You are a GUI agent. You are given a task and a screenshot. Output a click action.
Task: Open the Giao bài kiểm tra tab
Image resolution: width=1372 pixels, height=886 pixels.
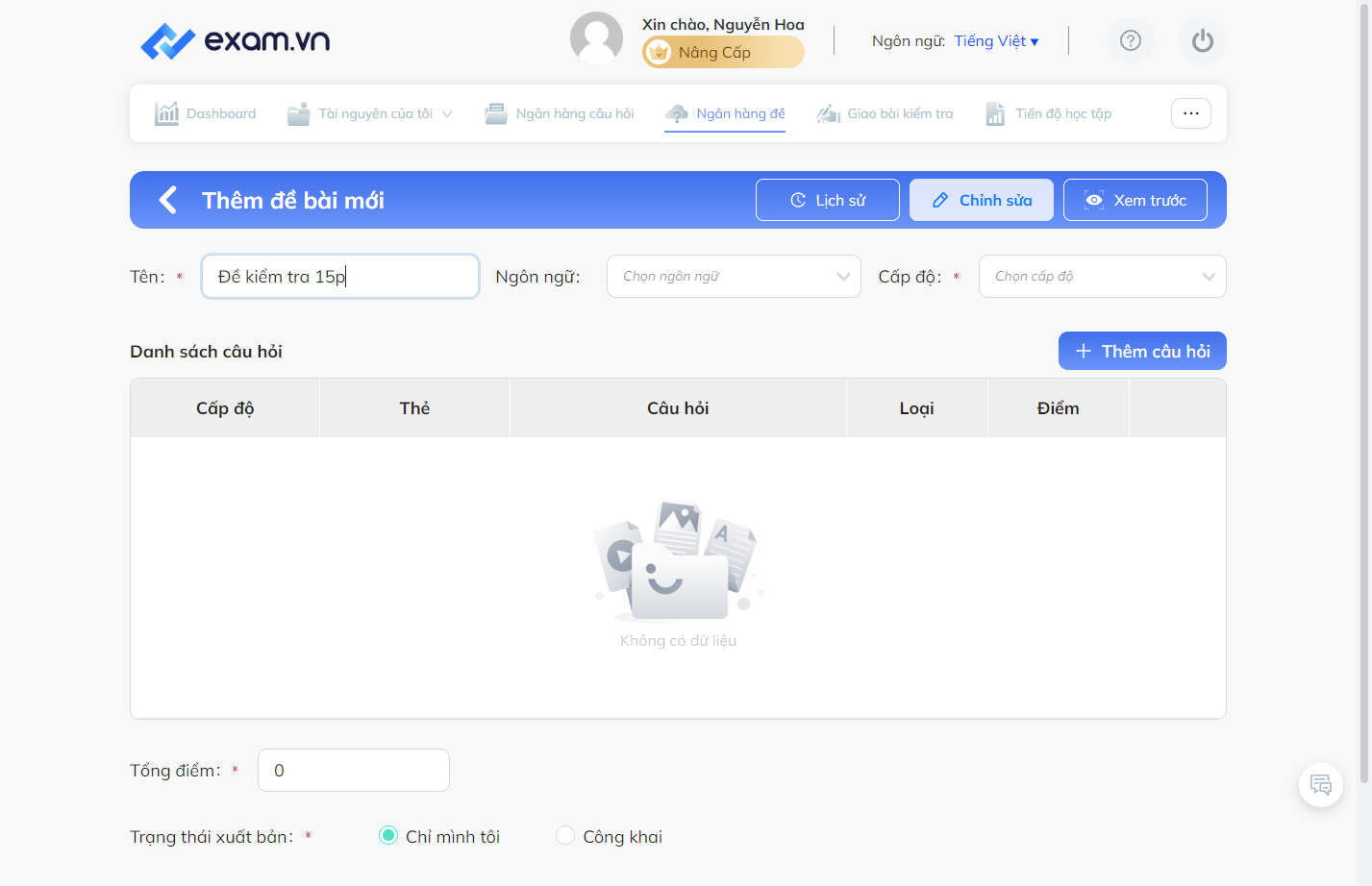click(885, 113)
